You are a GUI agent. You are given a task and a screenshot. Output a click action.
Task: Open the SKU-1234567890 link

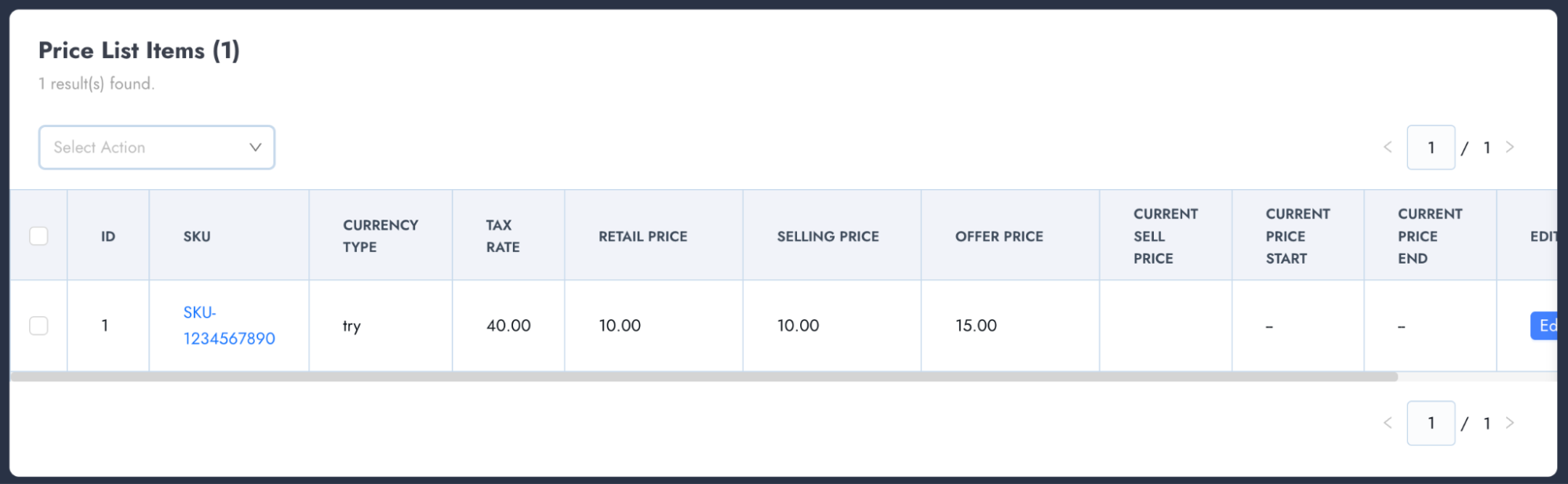228,326
